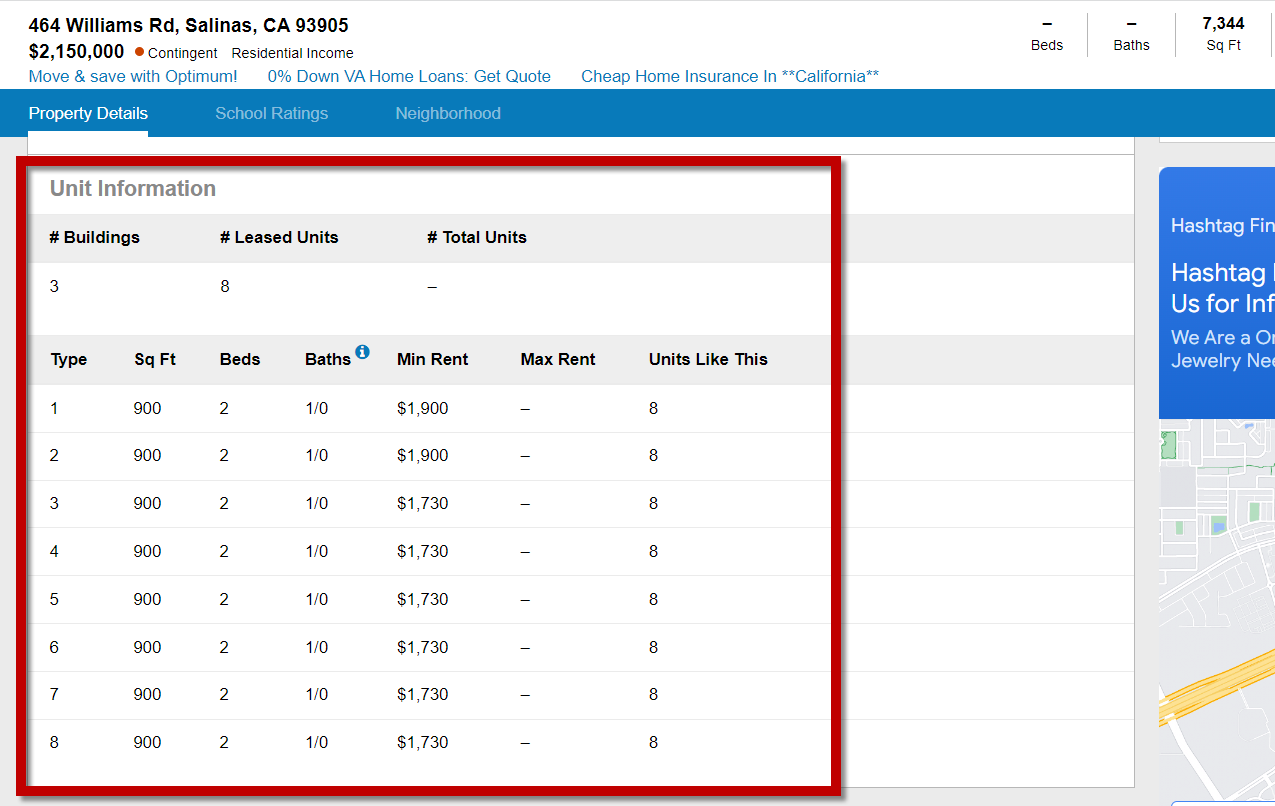
Task: Click the address heading 464 Williams Rd
Action: [x=188, y=25]
